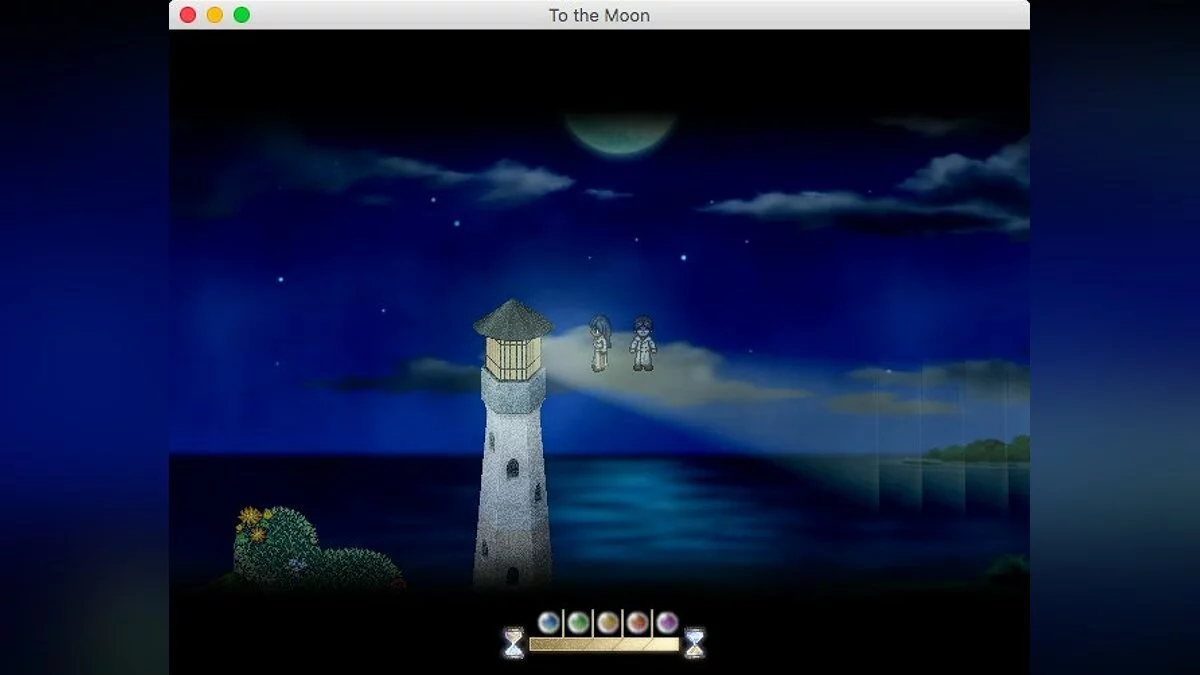
Task: Select the yellow memory orb
Action: (607, 623)
